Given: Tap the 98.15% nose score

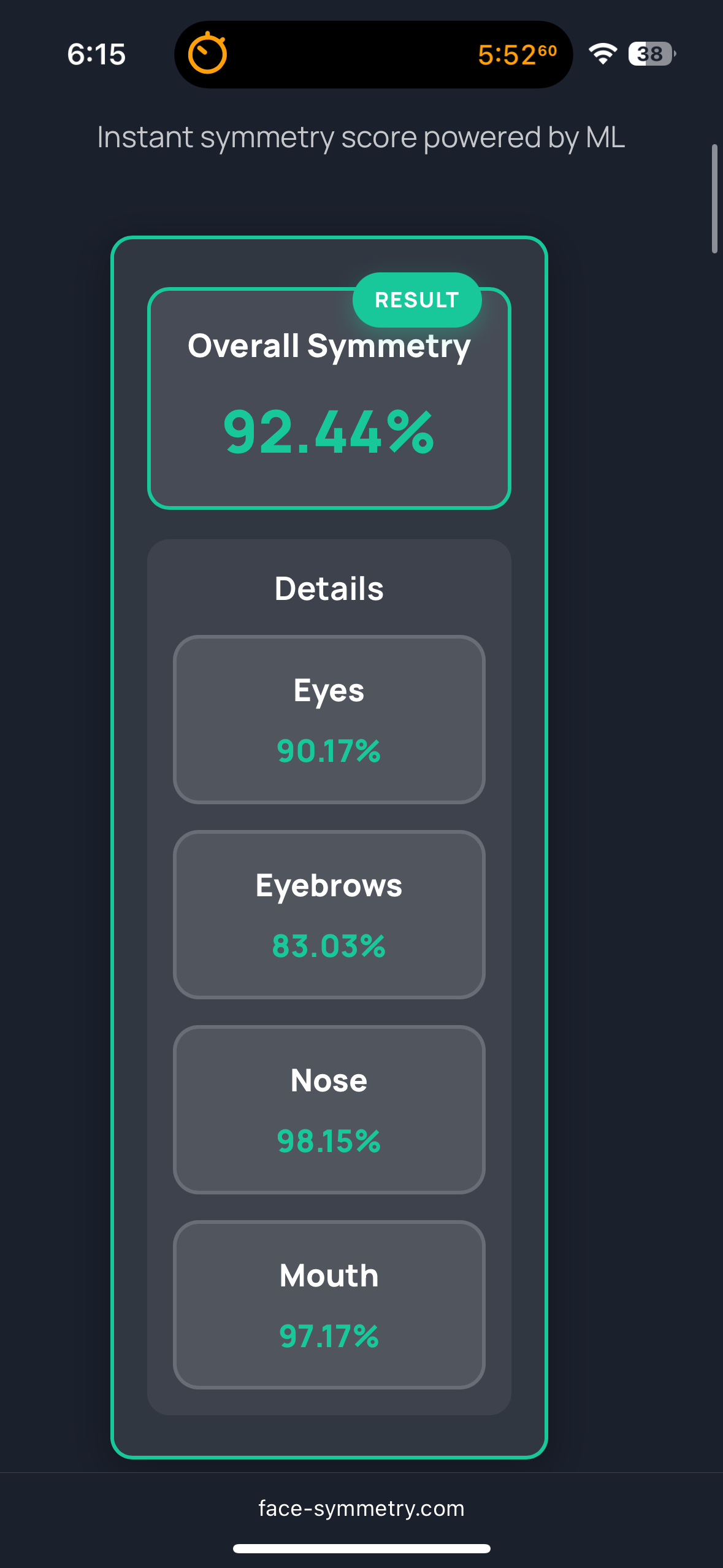Looking at the screenshot, I should point(329,1141).
